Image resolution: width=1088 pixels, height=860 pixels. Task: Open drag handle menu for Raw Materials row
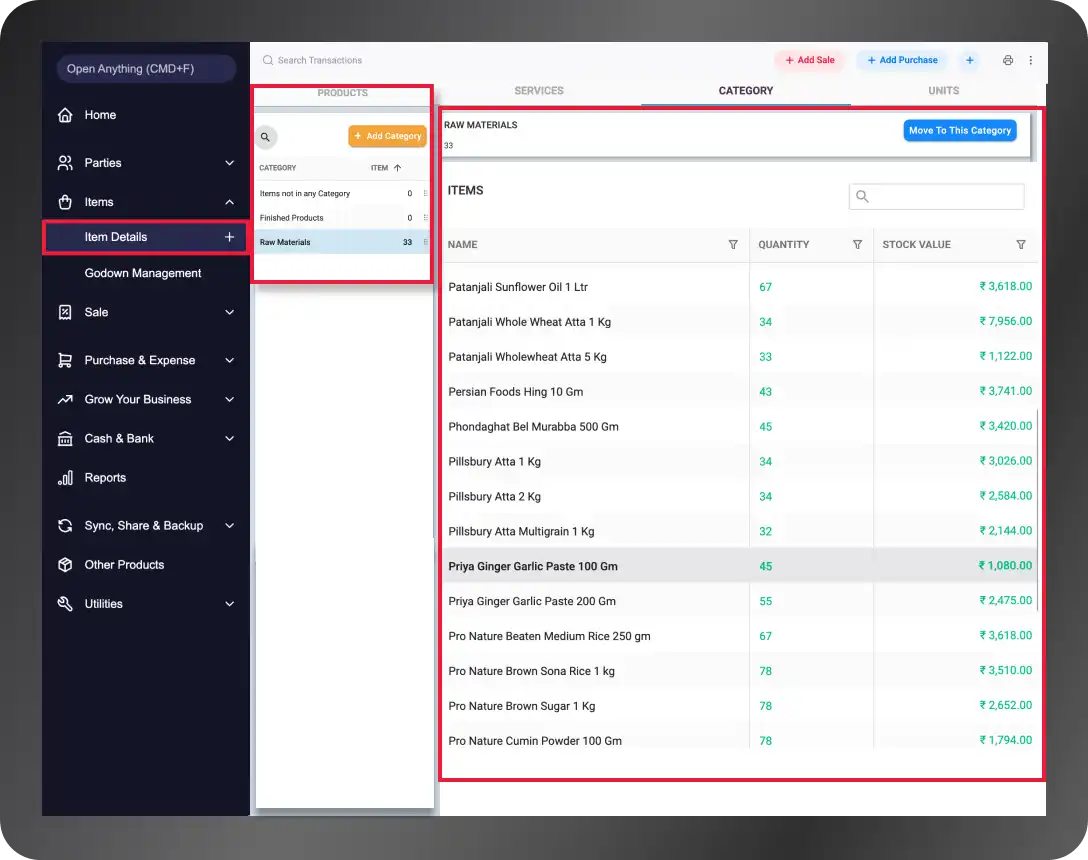[425, 242]
